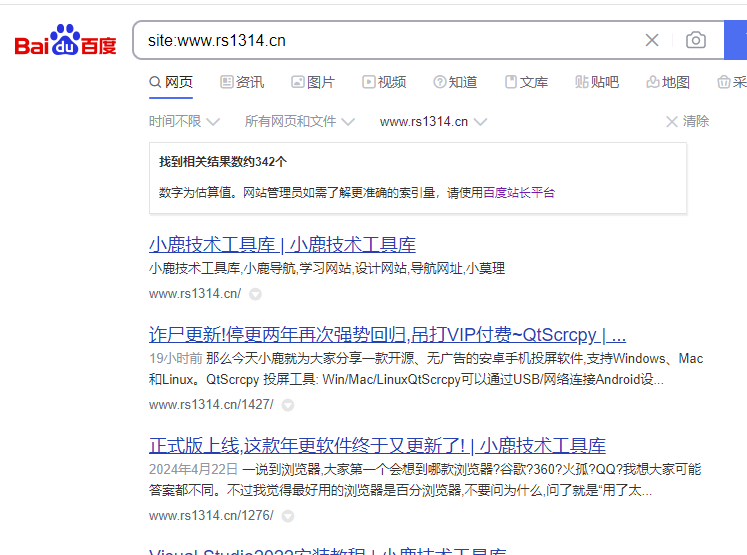This screenshot has height=555, width=747.
Task: Open the 百度站长平台 link
Action: pyautogui.click(x=518, y=193)
